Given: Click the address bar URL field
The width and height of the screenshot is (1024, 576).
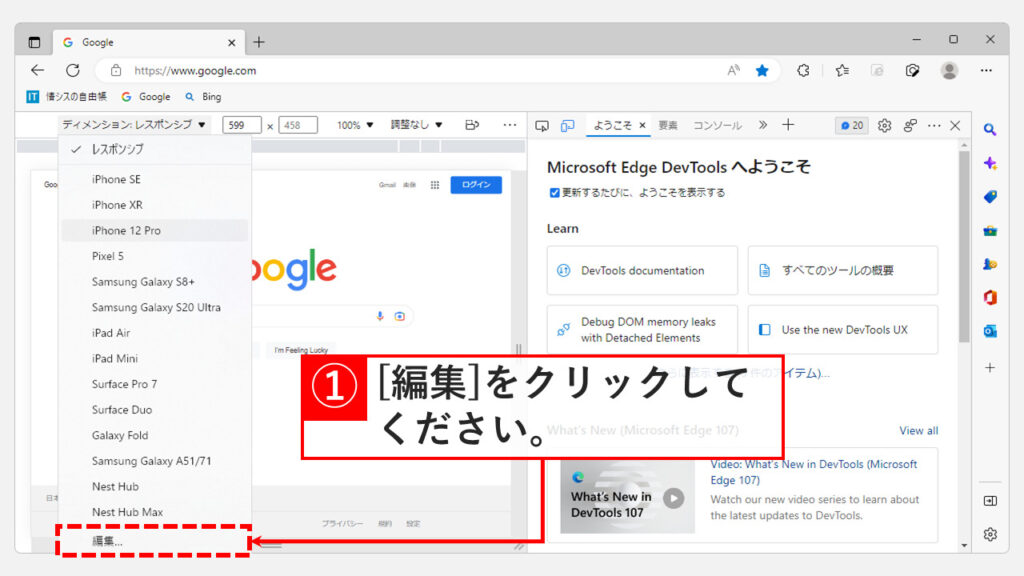Looking at the screenshot, I should coord(424,71).
